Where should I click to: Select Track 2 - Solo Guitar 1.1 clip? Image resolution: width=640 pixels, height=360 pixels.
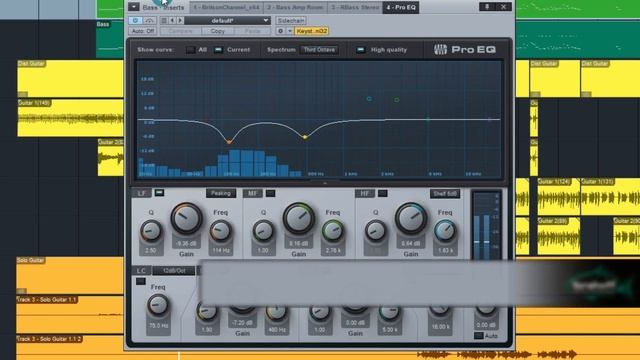pyautogui.click(x=69, y=315)
